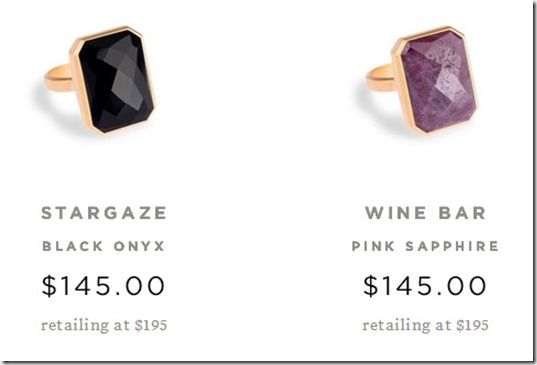Screen dimensions: 537x365
Task: Open the Wine Bar pink sapphire ring image
Action: point(421,80)
